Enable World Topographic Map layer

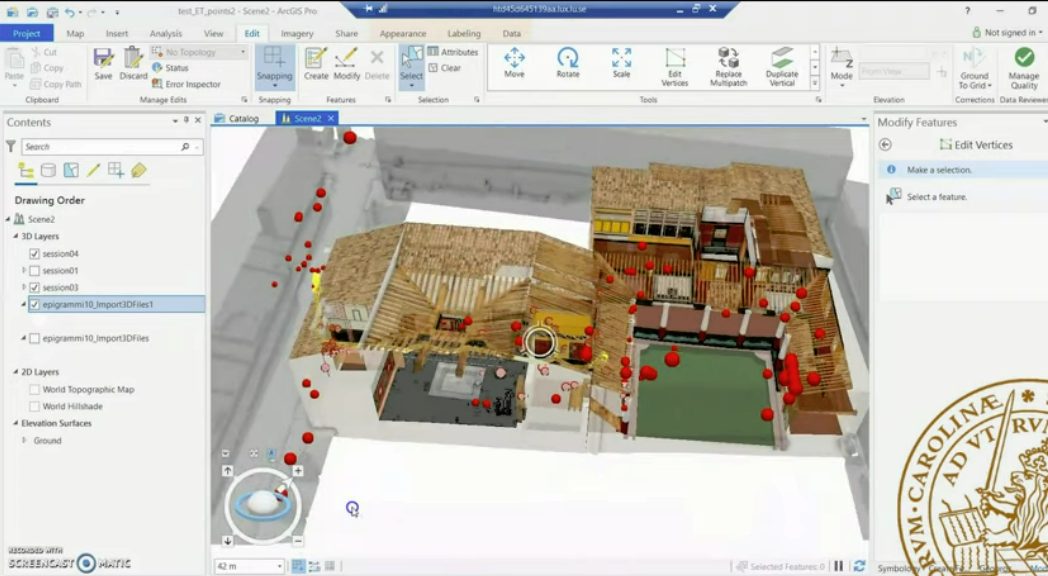(34, 389)
